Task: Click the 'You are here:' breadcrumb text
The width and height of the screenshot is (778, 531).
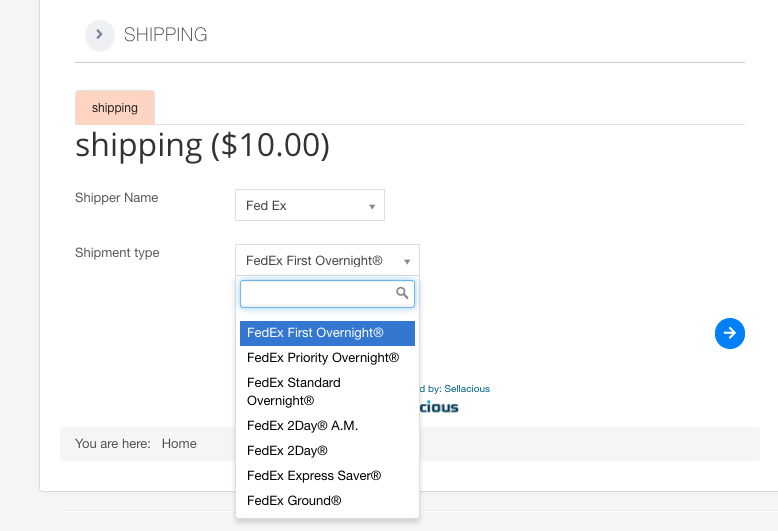Action: pyautogui.click(x=113, y=444)
